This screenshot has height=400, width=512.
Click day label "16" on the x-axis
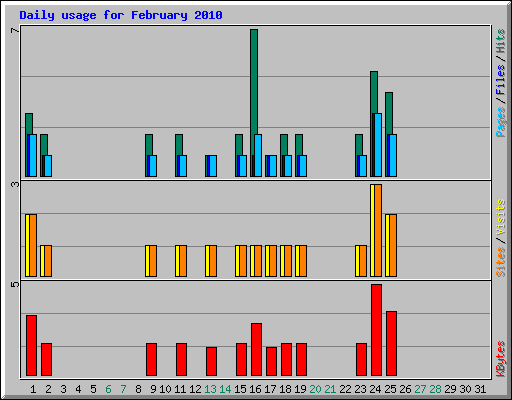pos(255,389)
